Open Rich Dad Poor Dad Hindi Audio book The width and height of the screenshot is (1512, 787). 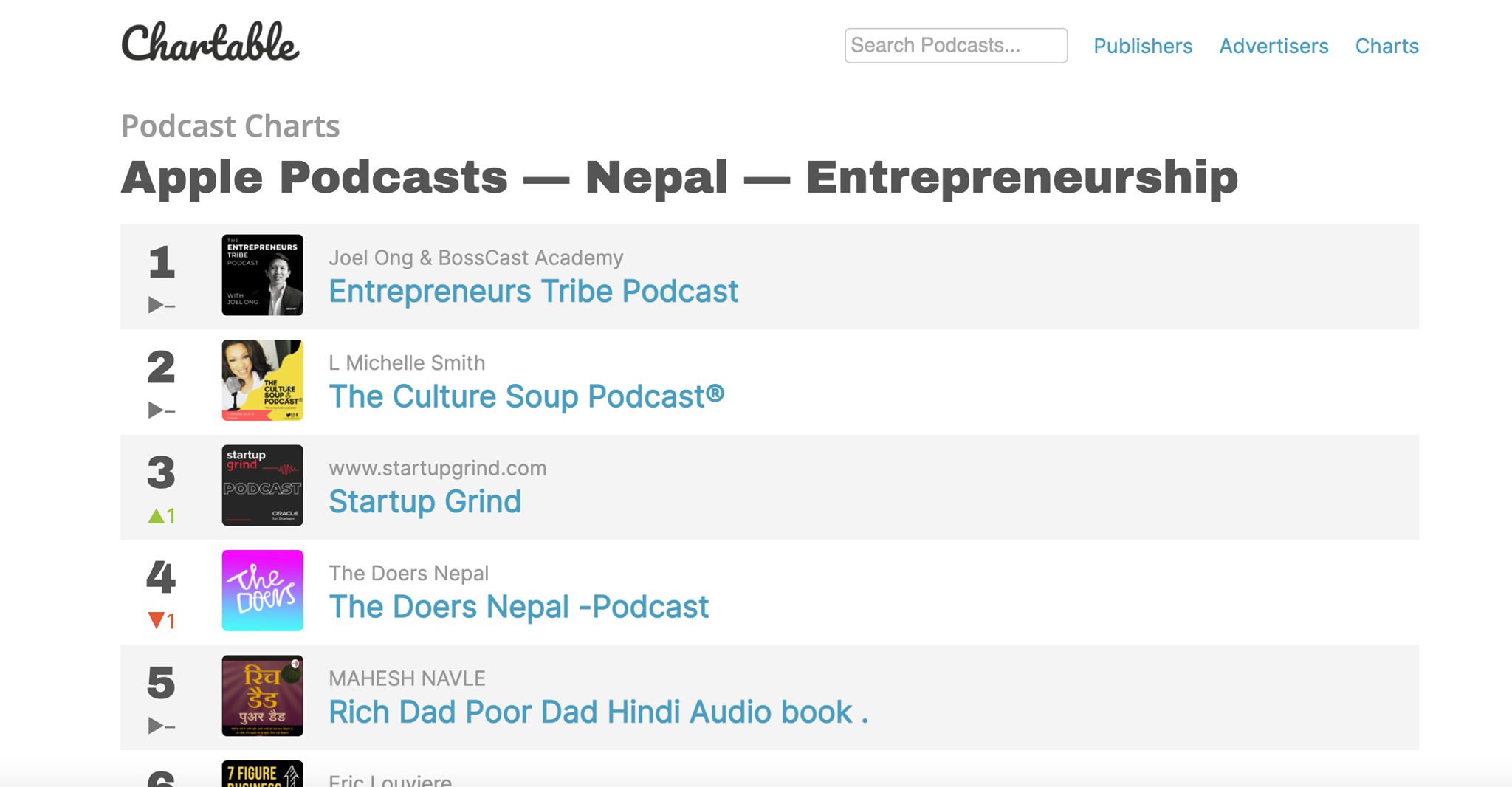click(598, 712)
